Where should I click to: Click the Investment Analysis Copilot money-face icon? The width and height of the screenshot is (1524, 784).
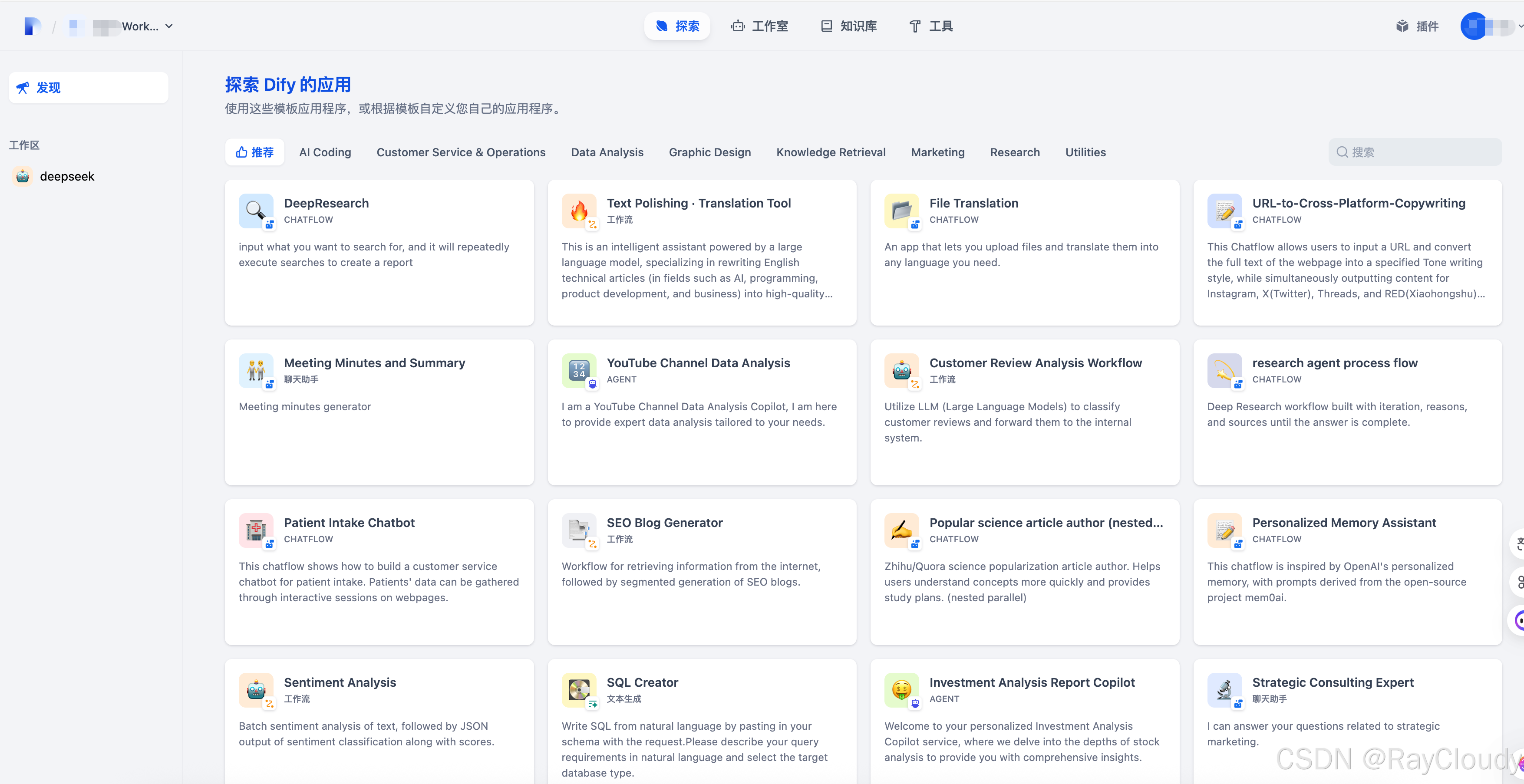click(x=901, y=690)
